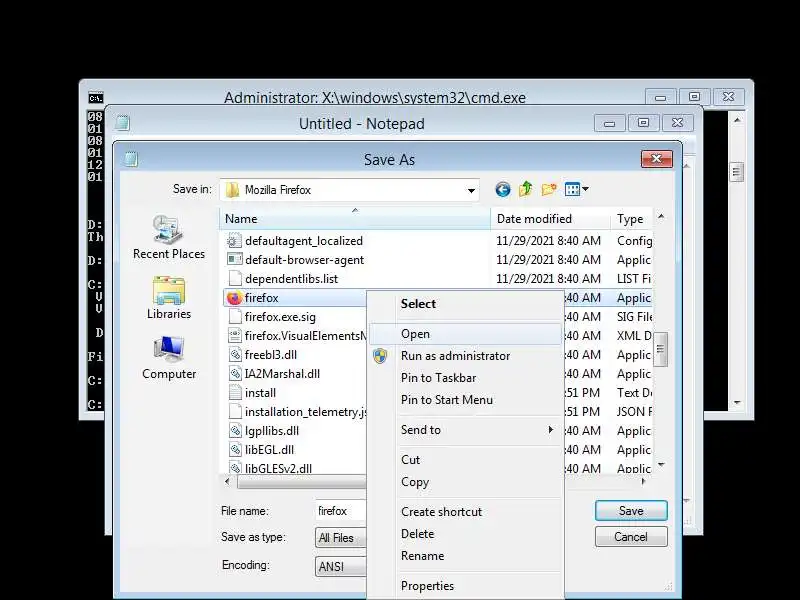Click the freebl3.dll file icon
This screenshot has width=800, height=600.
[234, 355]
